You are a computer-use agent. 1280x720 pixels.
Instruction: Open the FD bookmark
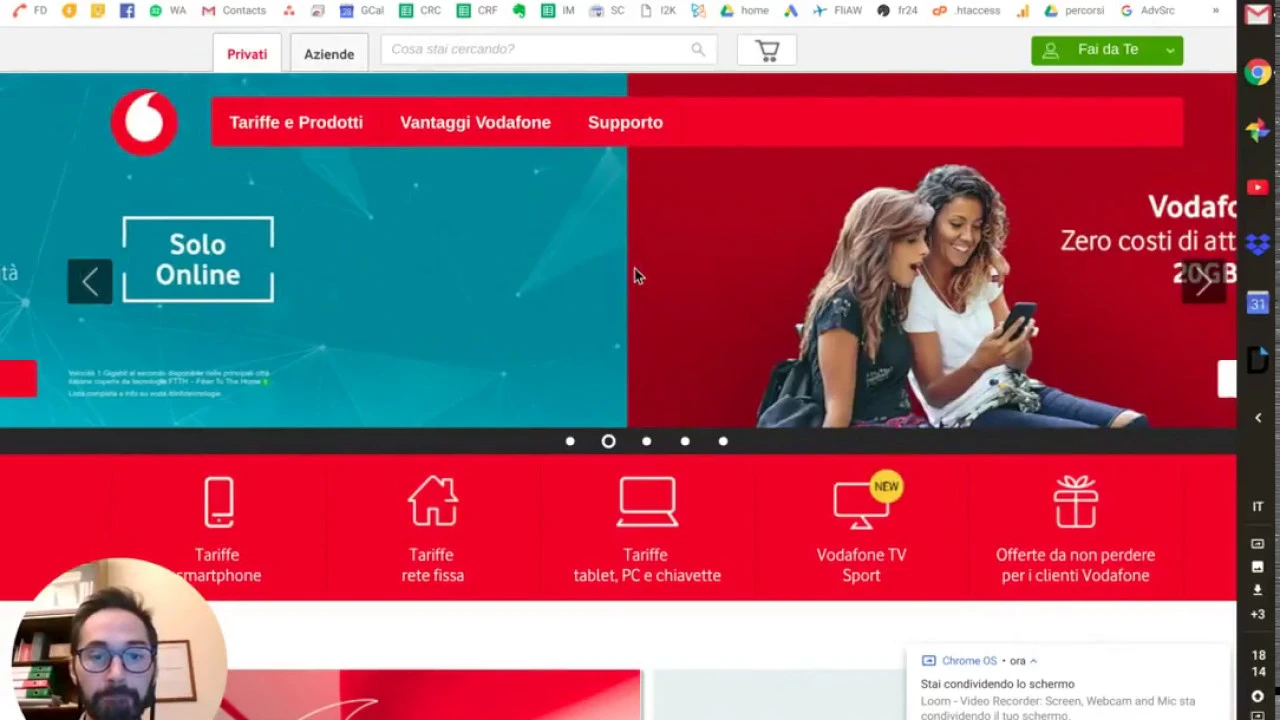pyautogui.click(x=30, y=10)
